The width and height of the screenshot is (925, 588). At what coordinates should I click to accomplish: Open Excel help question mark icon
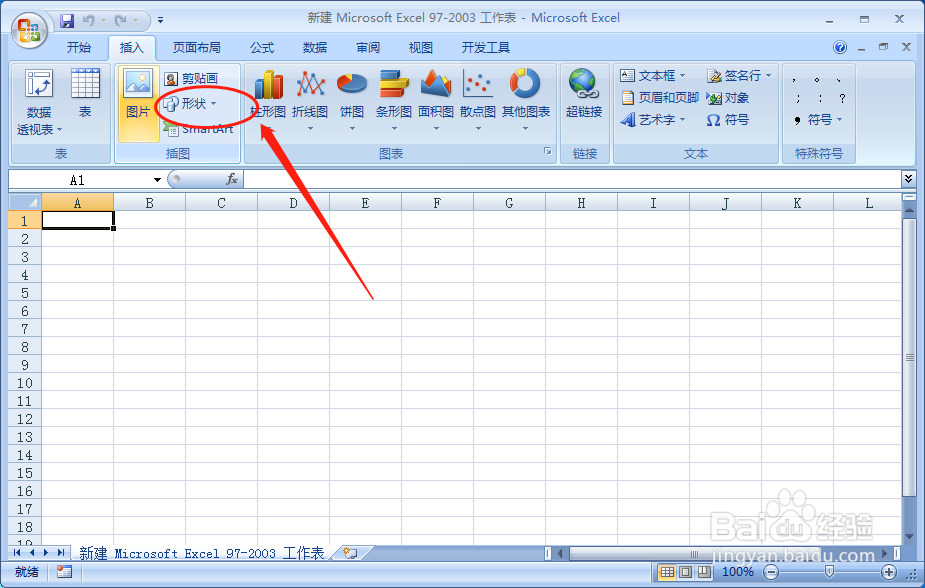point(840,47)
